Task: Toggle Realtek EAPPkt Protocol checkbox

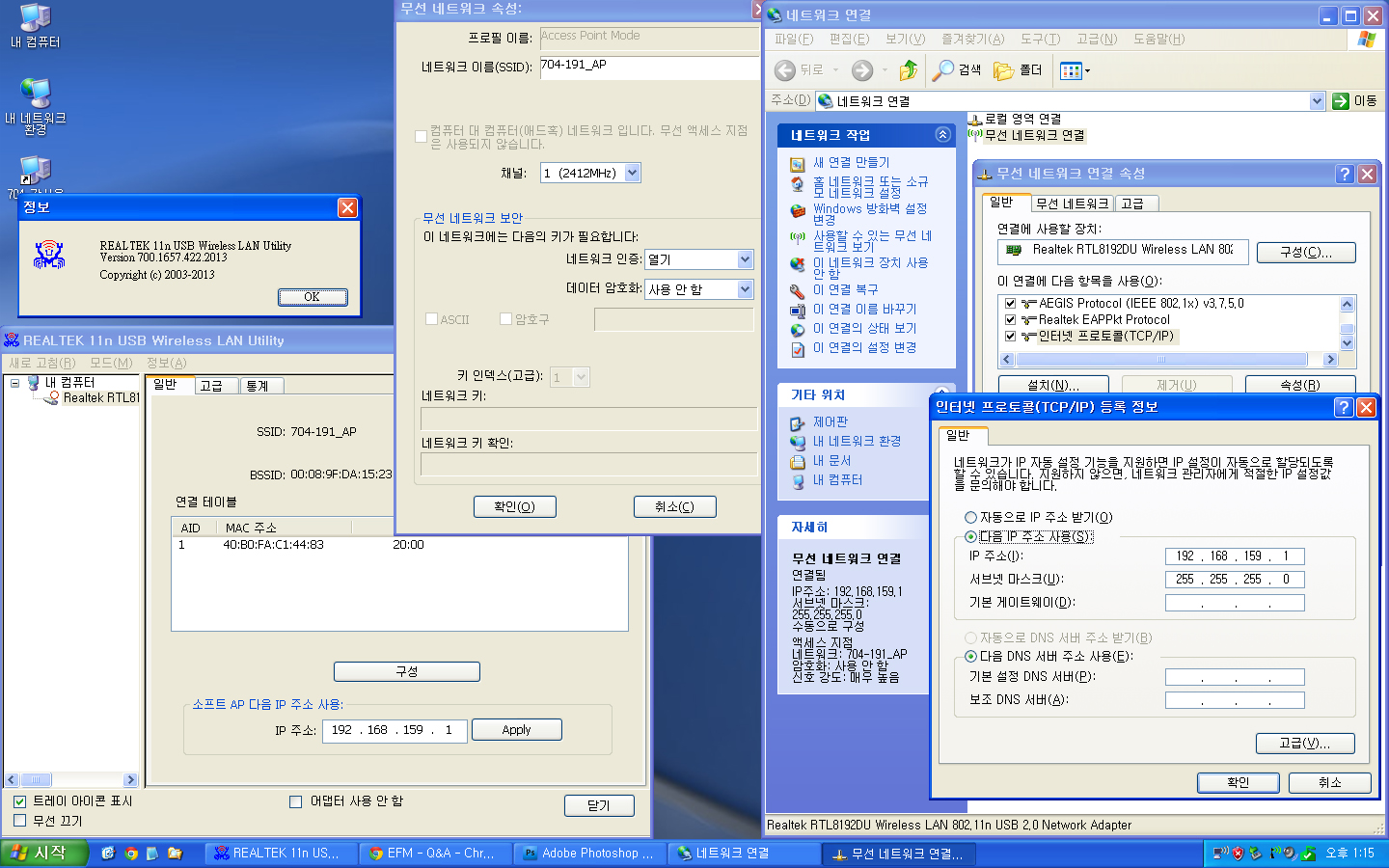Action: coord(1010,320)
